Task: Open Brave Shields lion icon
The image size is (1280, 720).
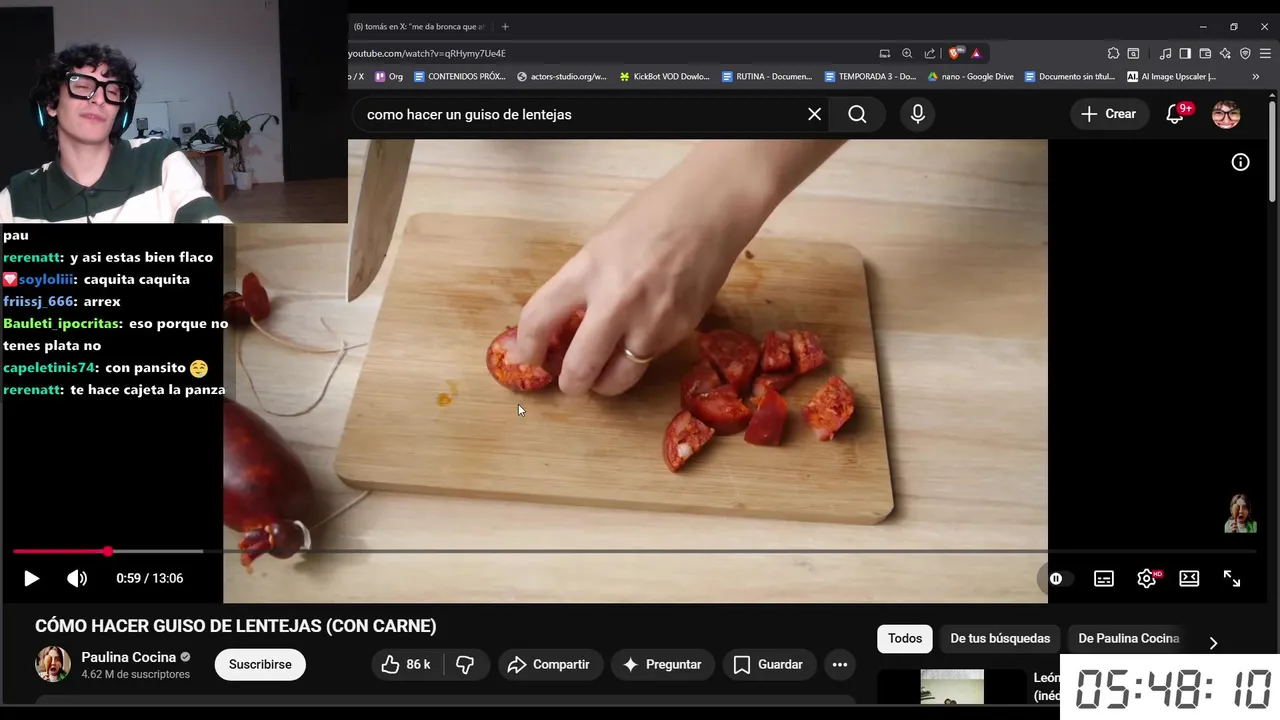Action: tap(956, 53)
